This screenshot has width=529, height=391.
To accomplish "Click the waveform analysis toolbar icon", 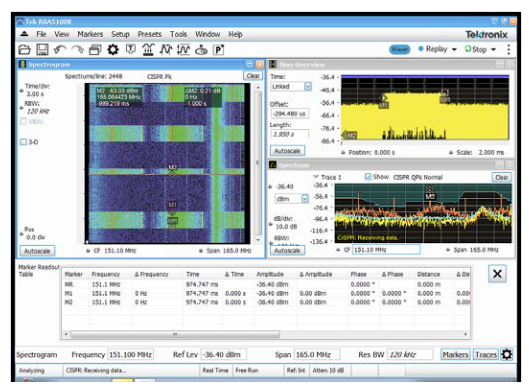I will 183,50.
